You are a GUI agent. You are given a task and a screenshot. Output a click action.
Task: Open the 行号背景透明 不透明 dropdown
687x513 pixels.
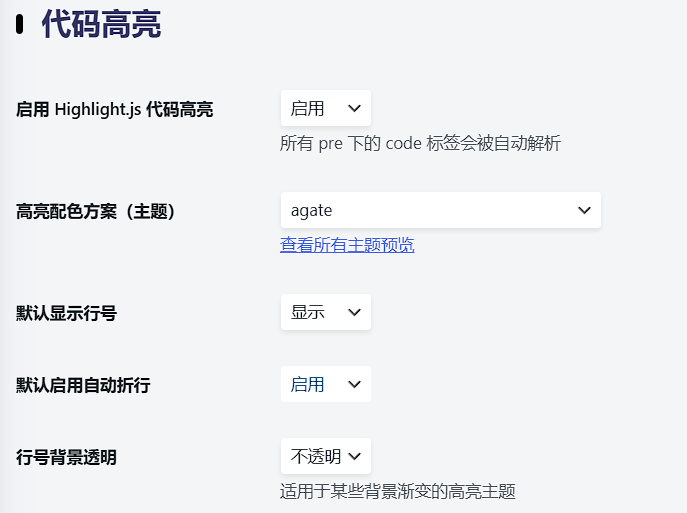coord(326,456)
